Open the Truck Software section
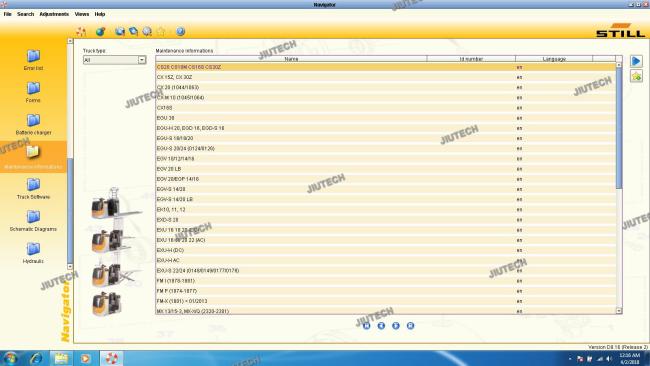The height and width of the screenshot is (366, 650). pyautogui.click(x=33, y=189)
